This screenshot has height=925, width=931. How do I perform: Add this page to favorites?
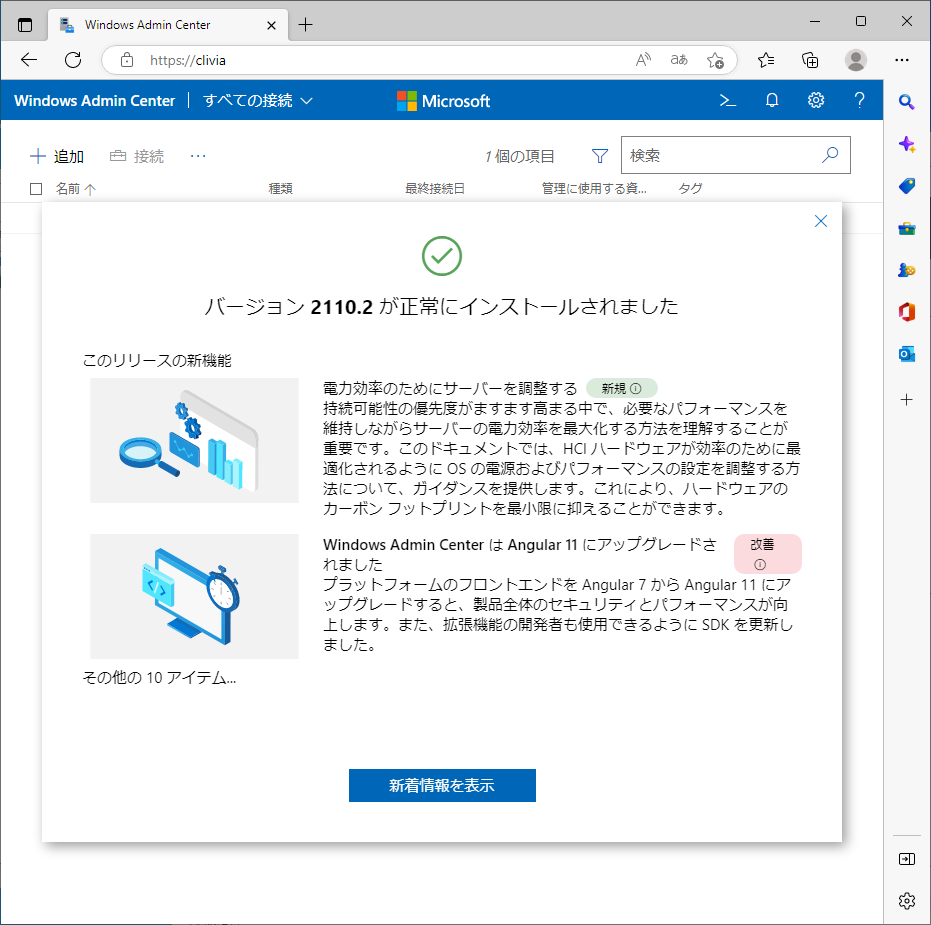click(715, 60)
